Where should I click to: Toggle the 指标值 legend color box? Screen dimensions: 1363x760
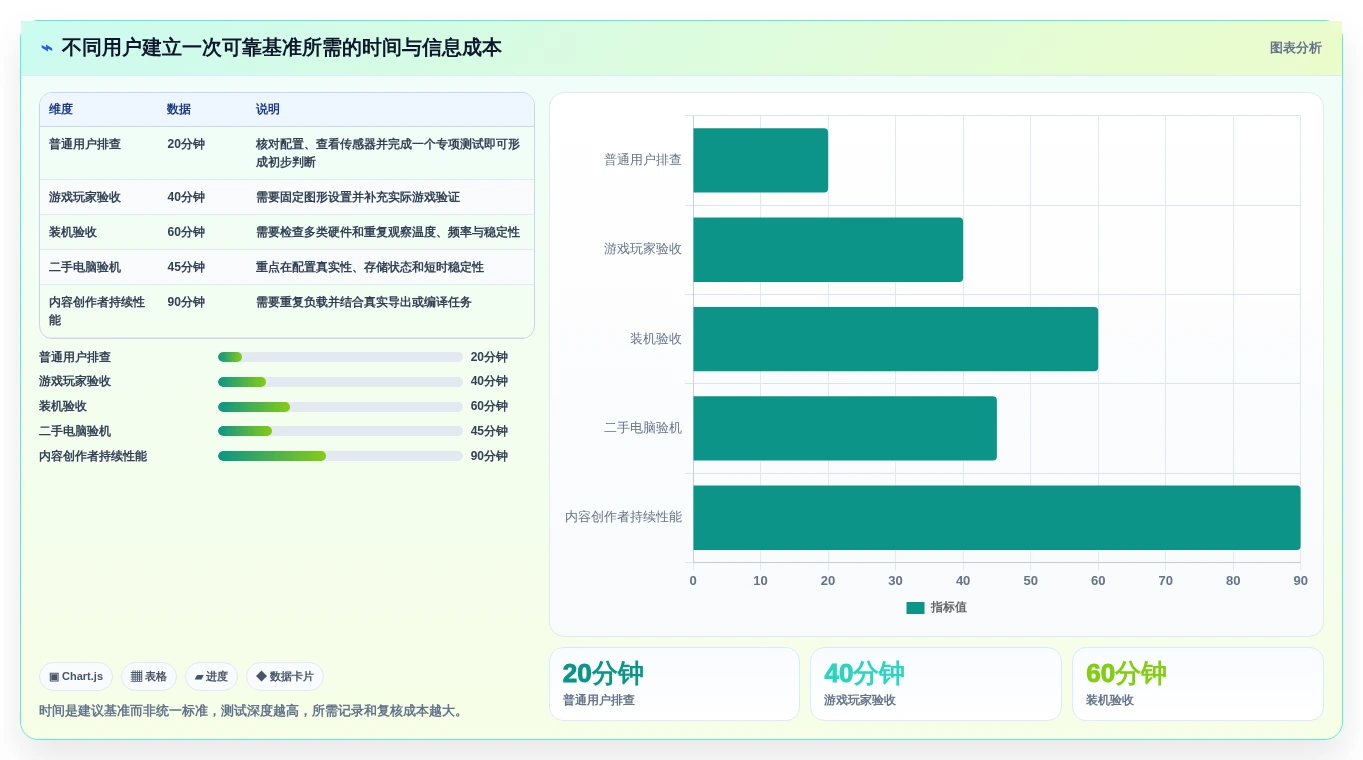tap(915, 608)
